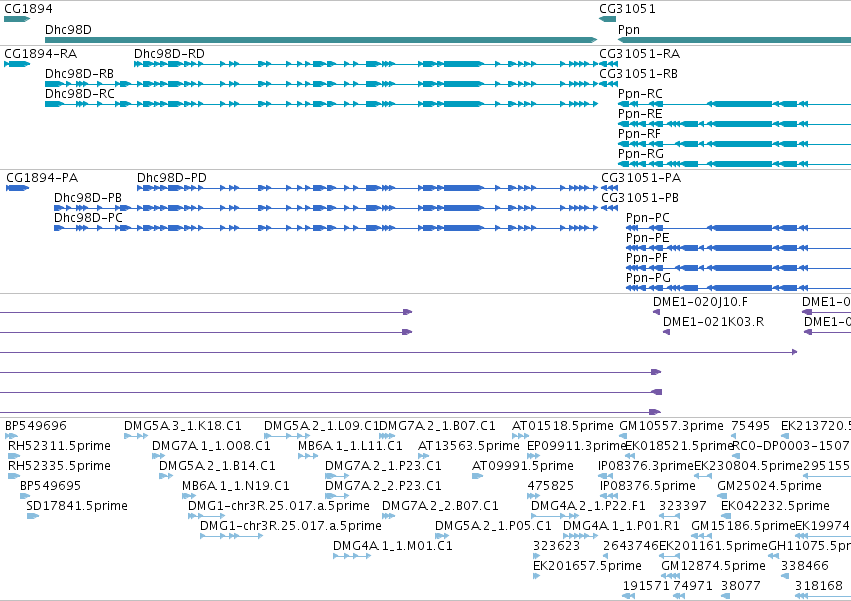Screen dimensions: 851x601
Task: Click the DMG4A1_1.P01.R1 label
Action: 621,527
